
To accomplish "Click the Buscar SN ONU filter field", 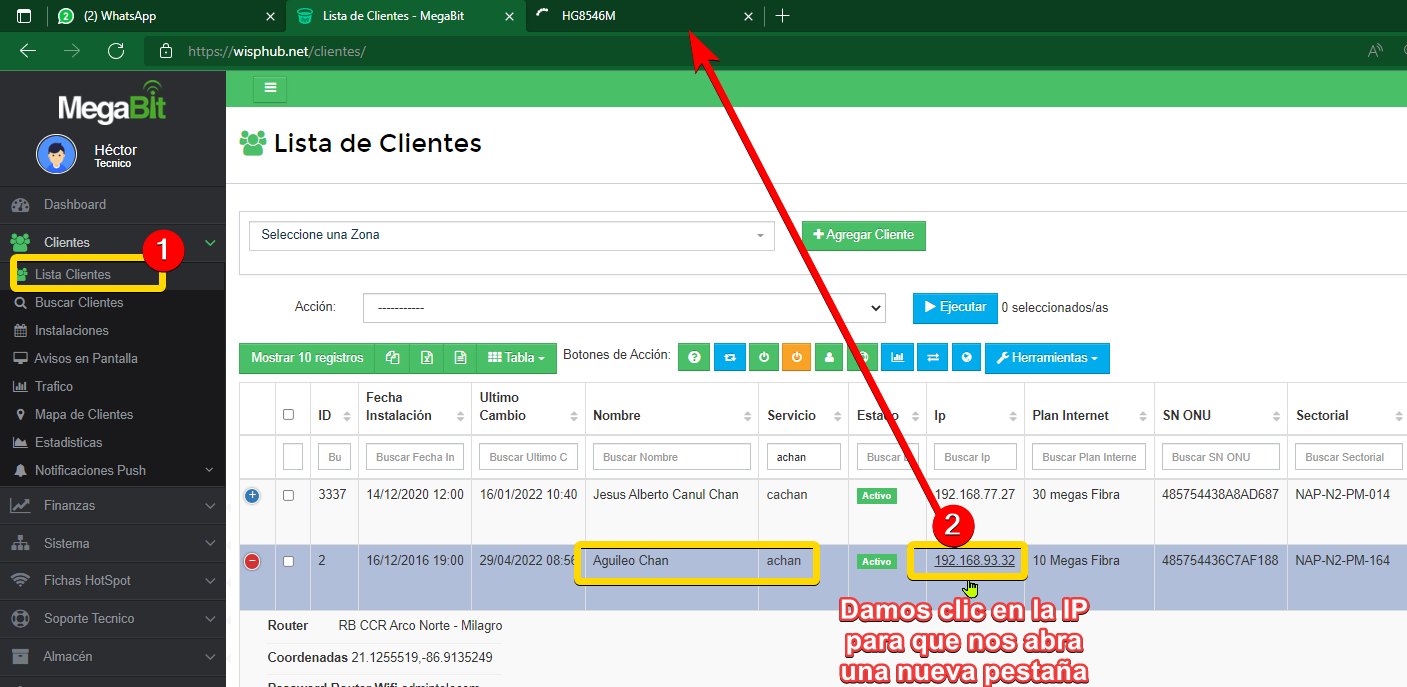I will coord(1220,457).
